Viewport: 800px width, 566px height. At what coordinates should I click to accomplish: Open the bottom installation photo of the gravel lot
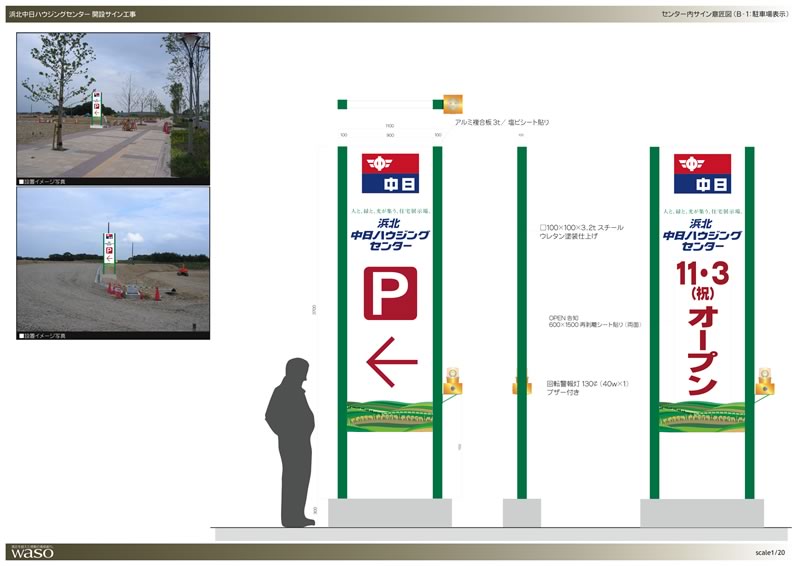click(x=113, y=260)
